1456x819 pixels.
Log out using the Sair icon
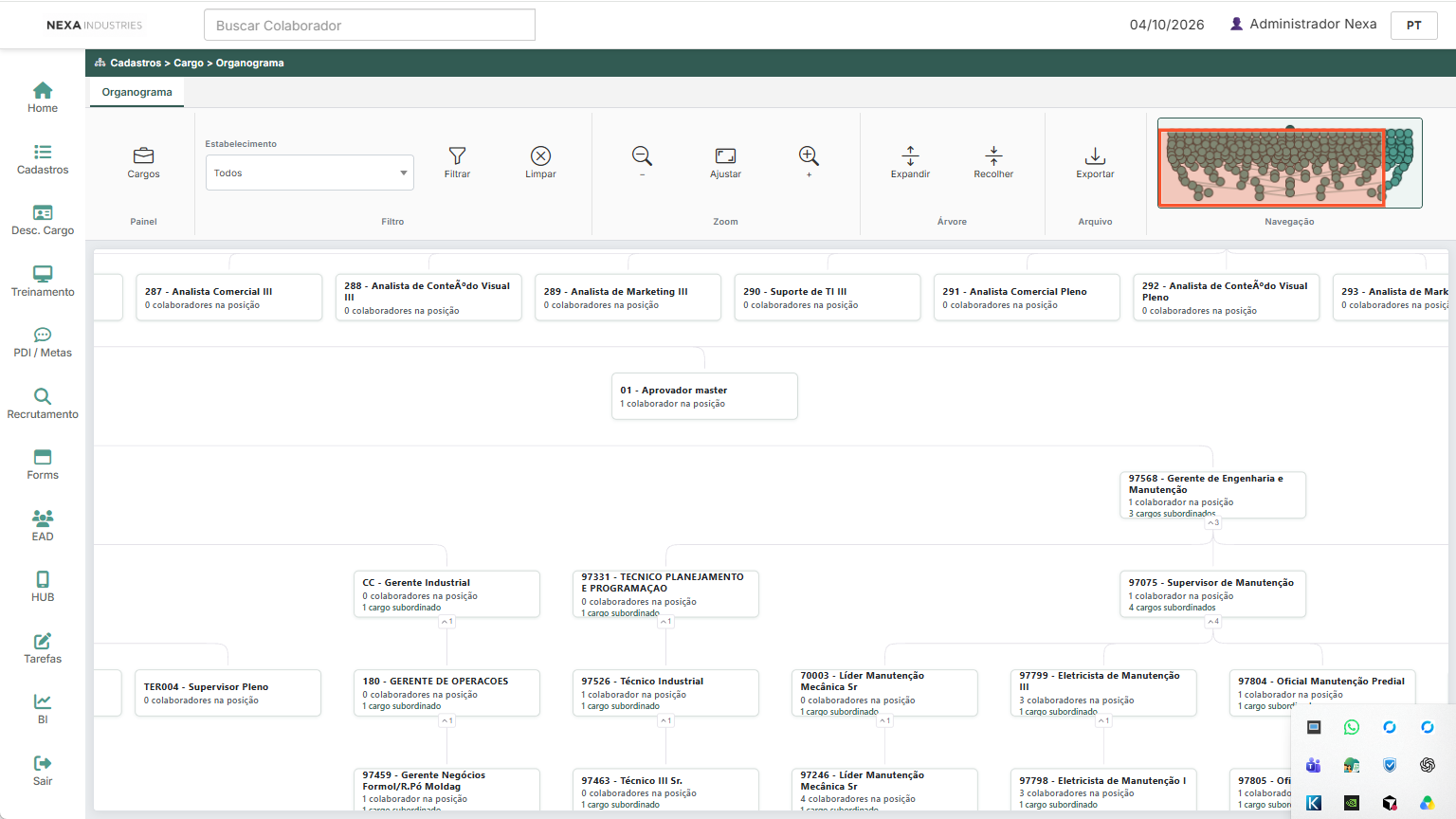pos(43,771)
